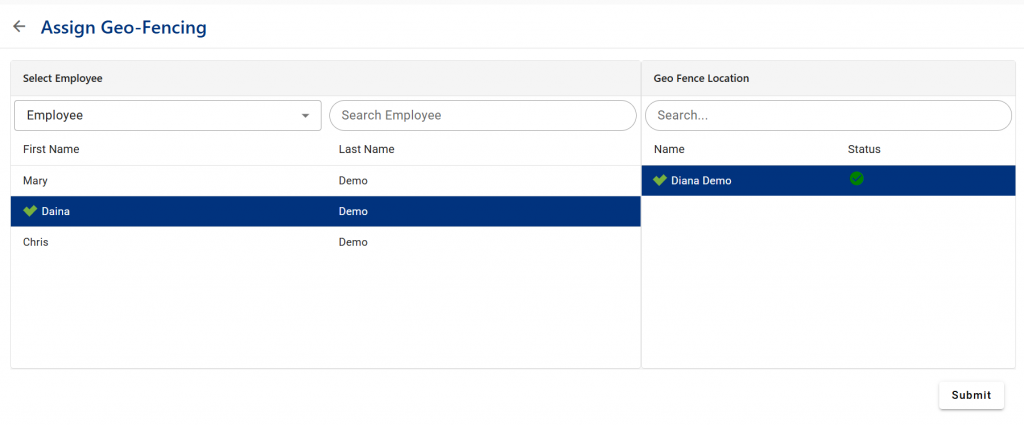
Task: Click the green checkmark beside Daina
Action: pyautogui.click(x=29, y=211)
